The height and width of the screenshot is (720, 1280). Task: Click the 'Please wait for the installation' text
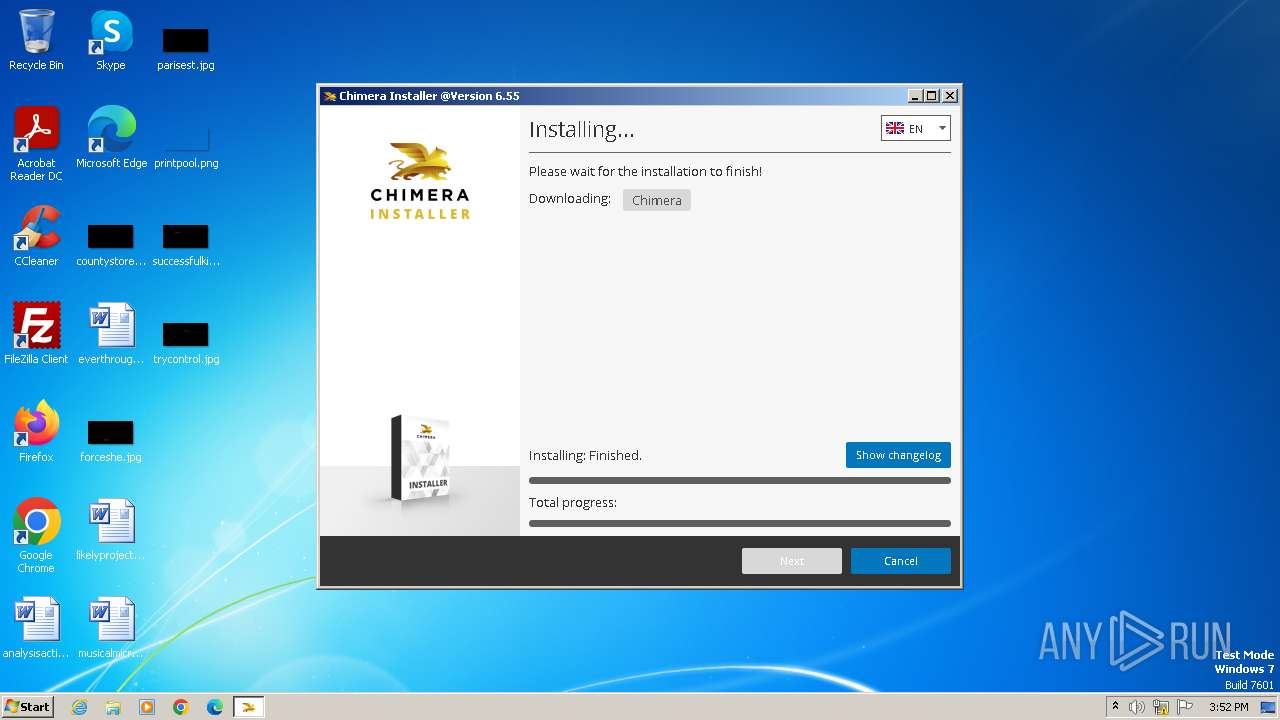pos(645,171)
